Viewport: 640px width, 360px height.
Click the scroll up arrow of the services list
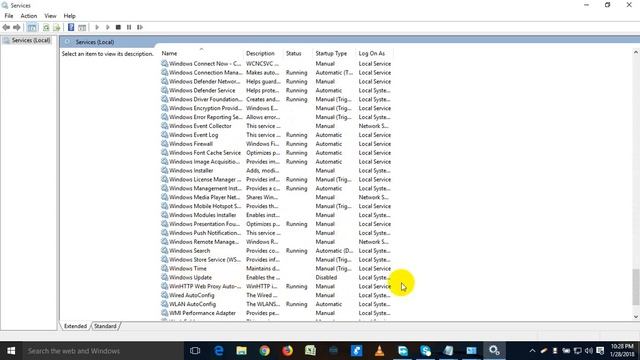pos(636,53)
